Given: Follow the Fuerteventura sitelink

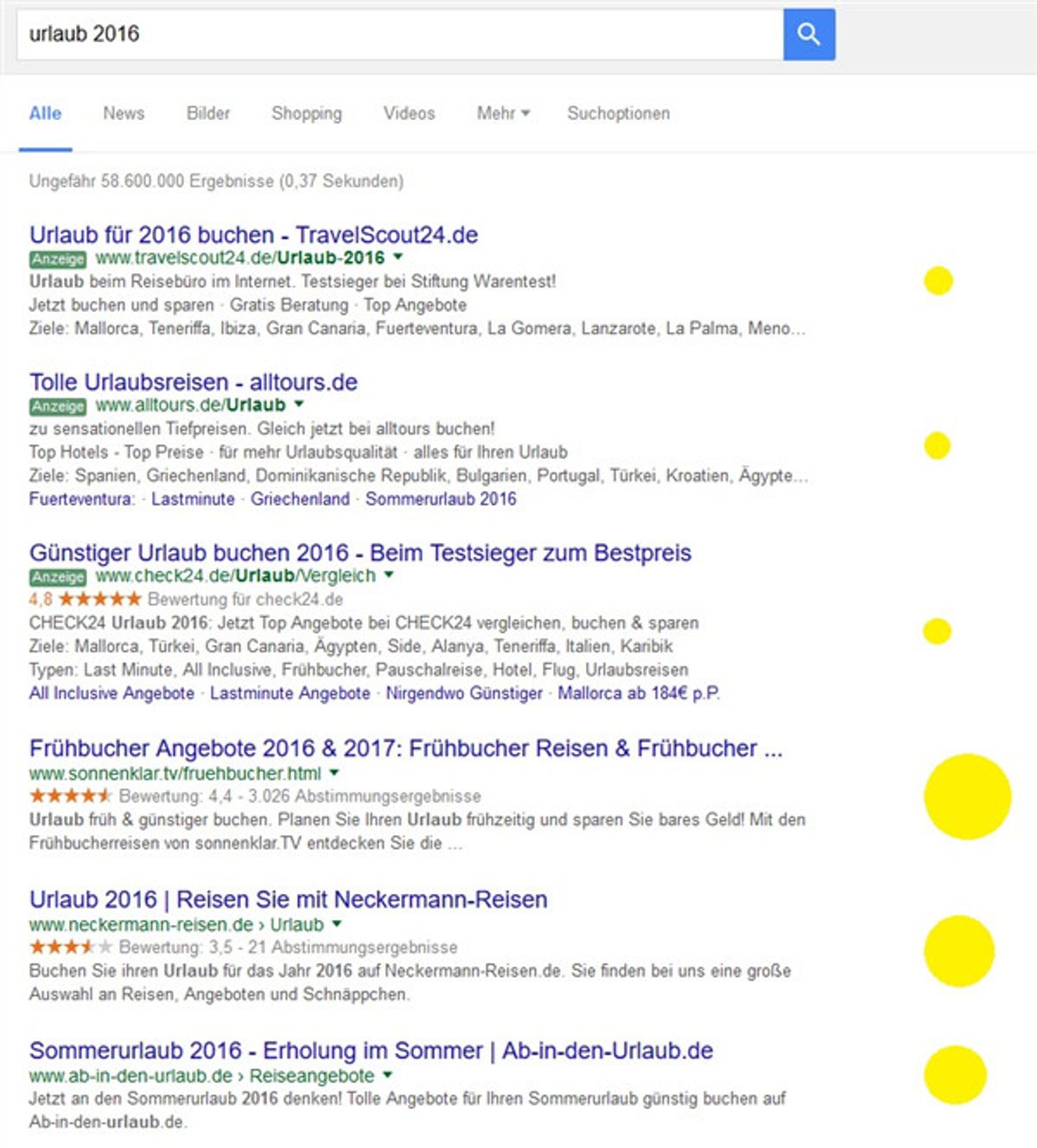Looking at the screenshot, I should point(82,499).
